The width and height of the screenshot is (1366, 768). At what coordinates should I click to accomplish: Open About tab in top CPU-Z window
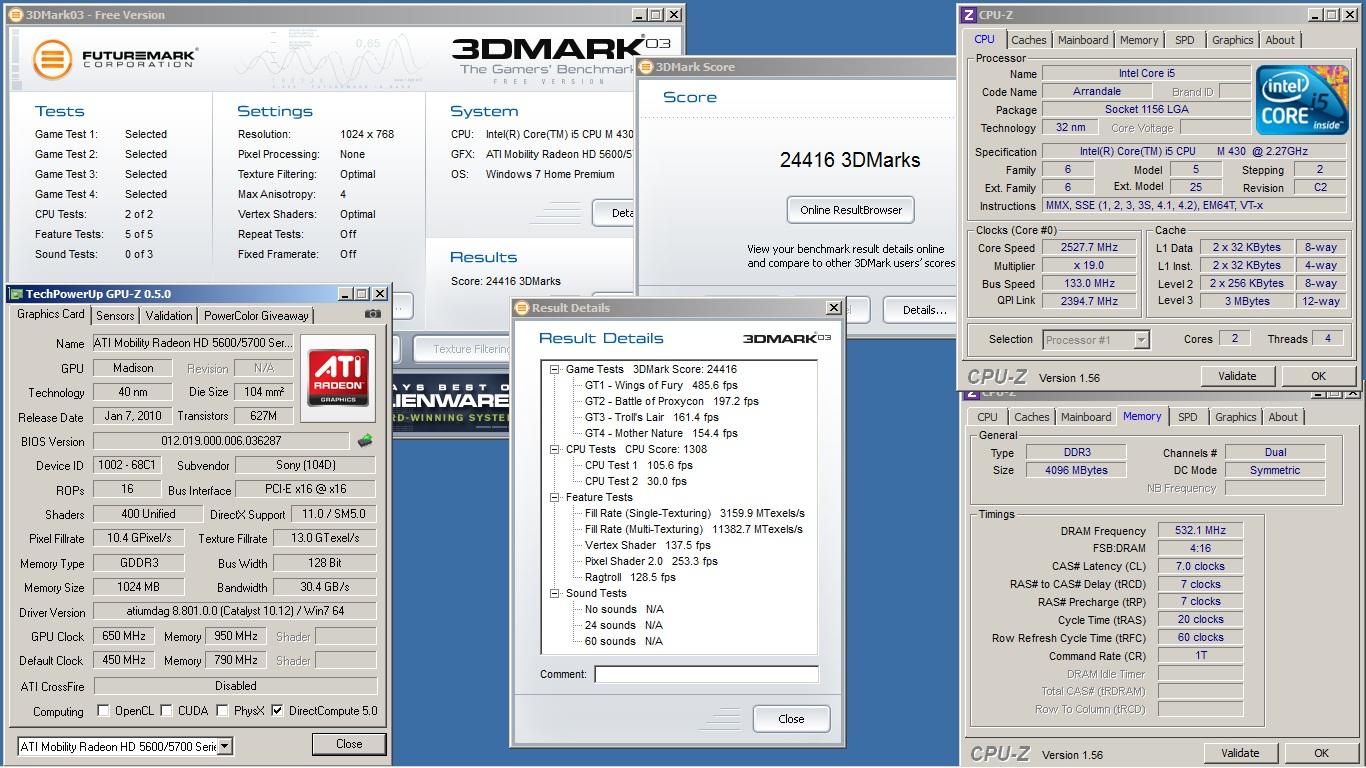click(x=1280, y=40)
